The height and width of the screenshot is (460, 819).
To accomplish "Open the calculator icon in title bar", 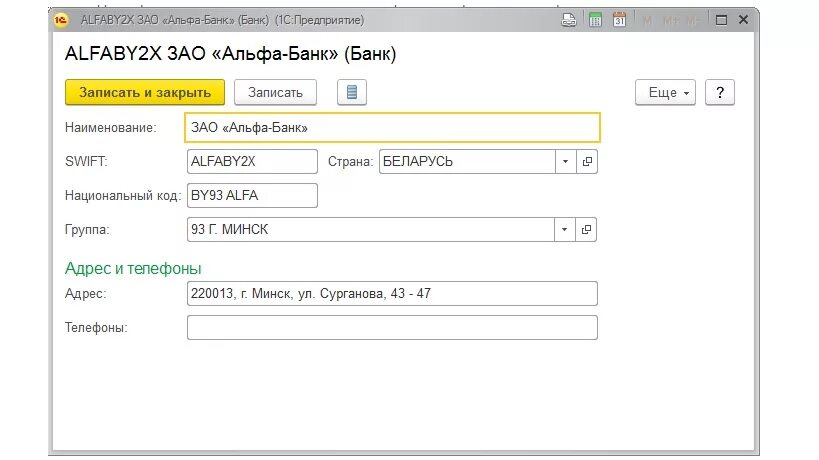I will 595,20.
